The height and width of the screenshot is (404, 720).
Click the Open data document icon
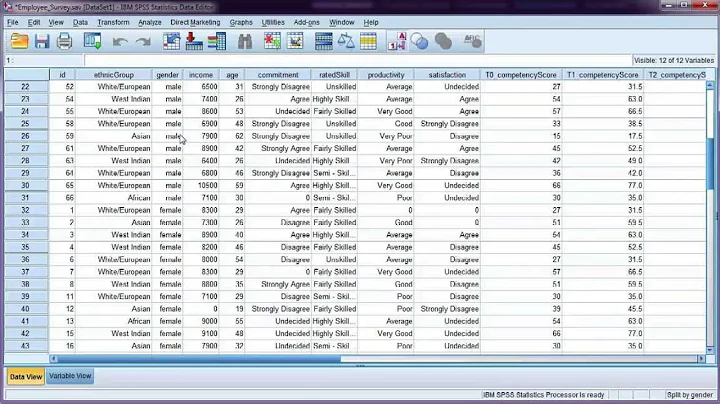pyautogui.click(x=19, y=41)
